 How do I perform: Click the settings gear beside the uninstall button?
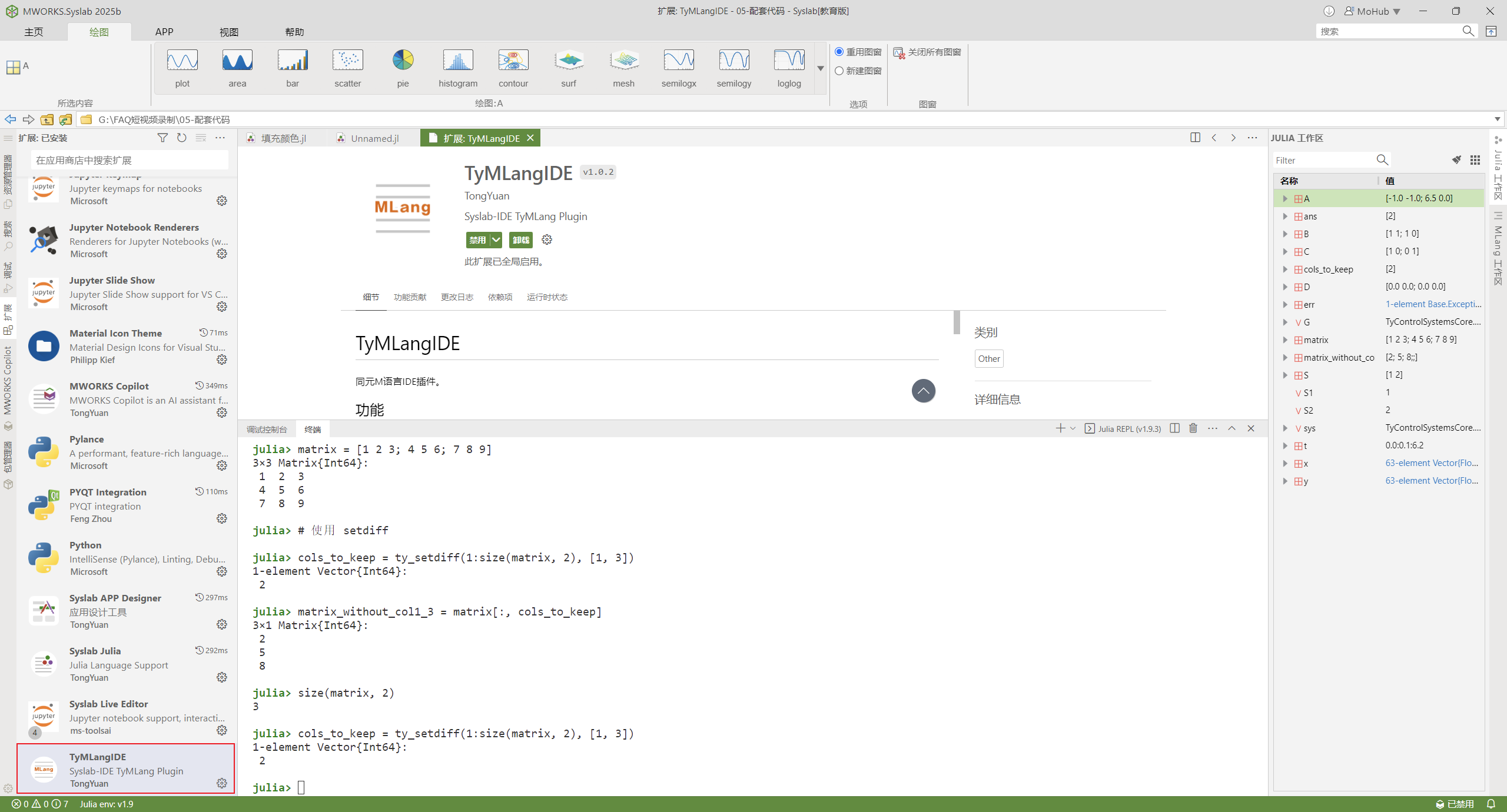pos(547,239)
